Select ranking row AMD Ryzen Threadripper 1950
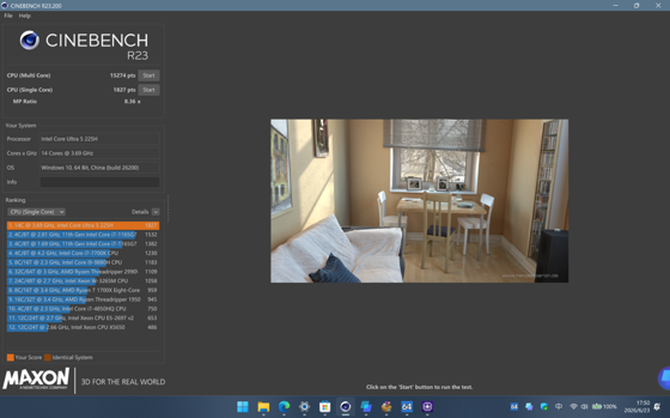The image size is (670, 418). coord(83,299)
